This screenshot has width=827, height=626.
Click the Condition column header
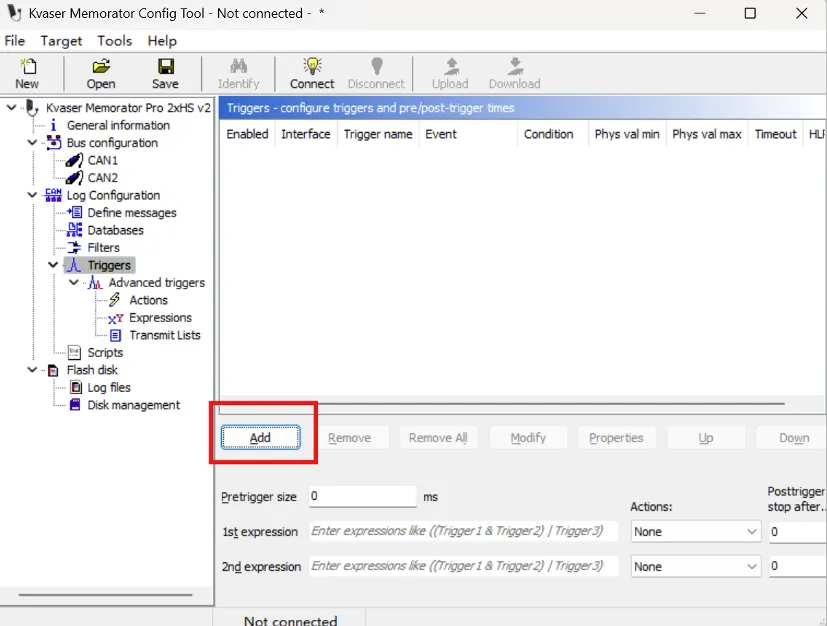[553, 134]
